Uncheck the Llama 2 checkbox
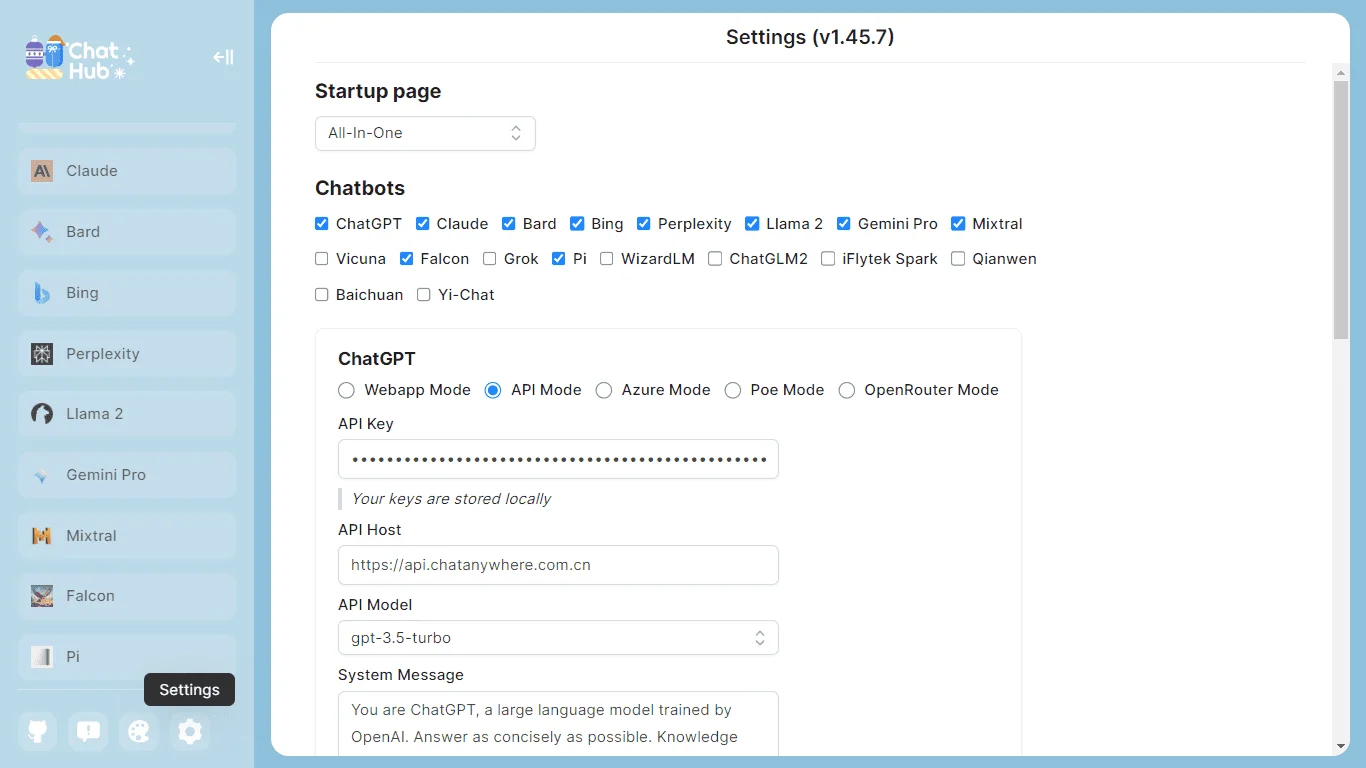Screen dimensions: 1366x768 [x=752, y=224]
